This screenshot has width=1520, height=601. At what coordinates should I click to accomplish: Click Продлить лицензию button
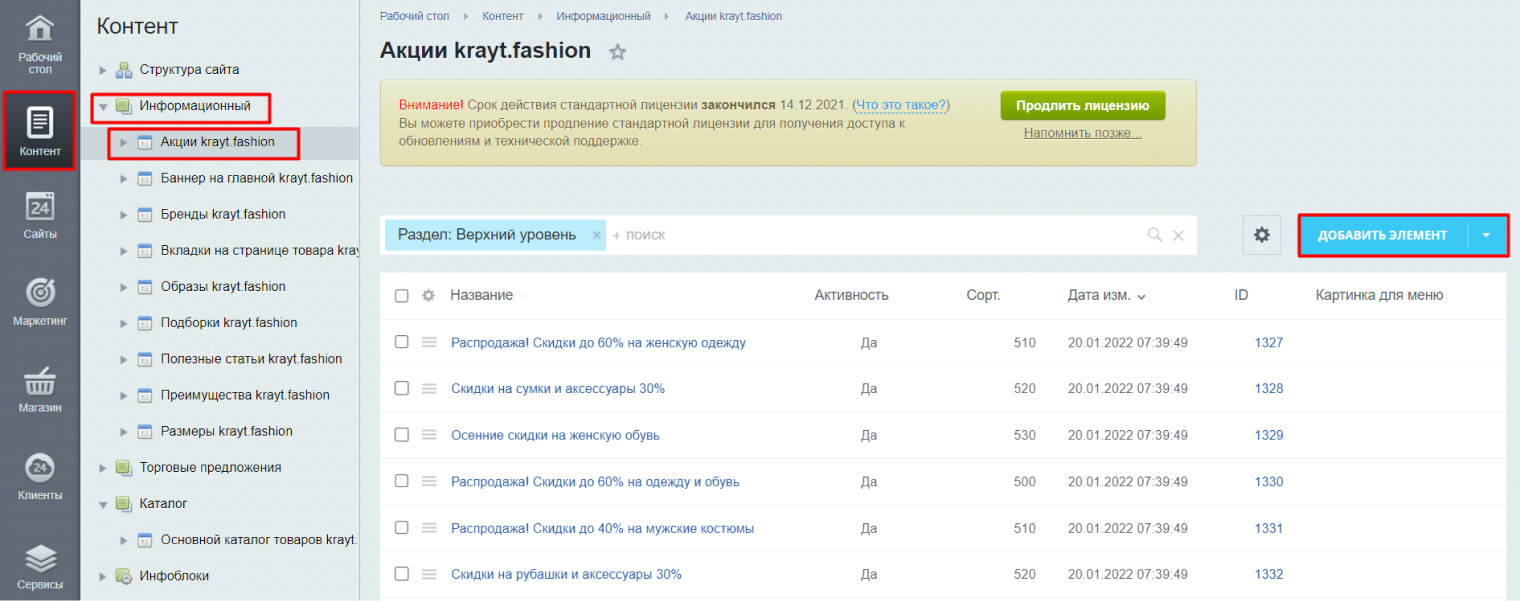point(1083,105)
